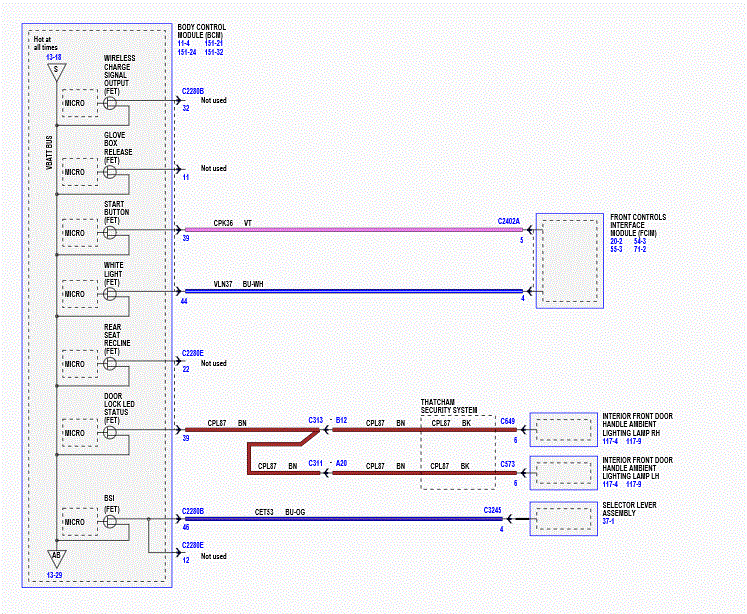Click the Thatcham Security System label
This screenshot has height=614, width=747.
449,406
